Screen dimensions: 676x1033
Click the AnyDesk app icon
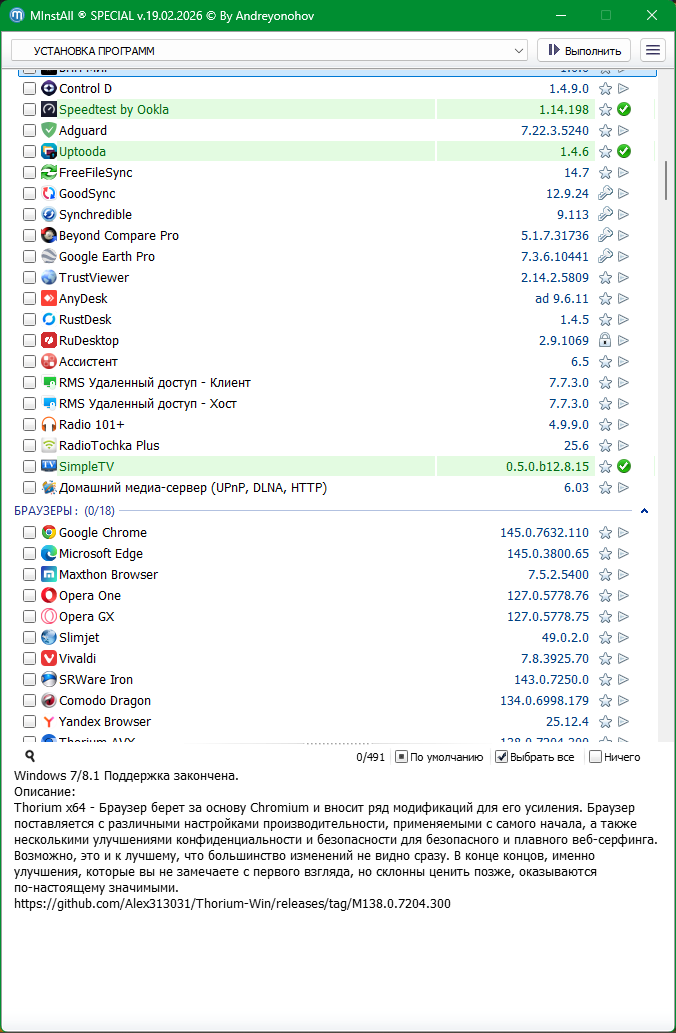coord(49,299)
